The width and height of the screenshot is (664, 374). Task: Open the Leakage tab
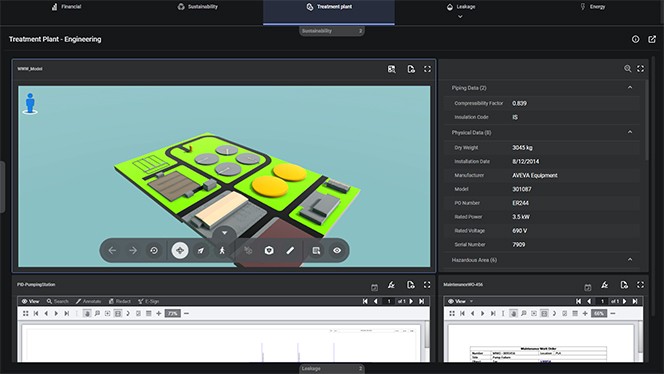461,7
